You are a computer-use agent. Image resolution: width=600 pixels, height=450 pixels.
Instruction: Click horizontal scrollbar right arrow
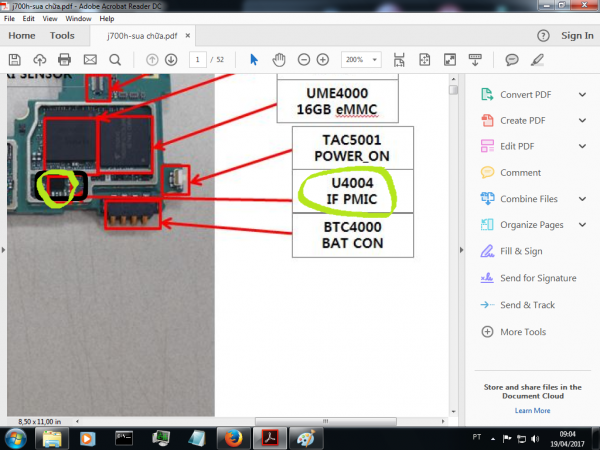click(x=443, y=421)
